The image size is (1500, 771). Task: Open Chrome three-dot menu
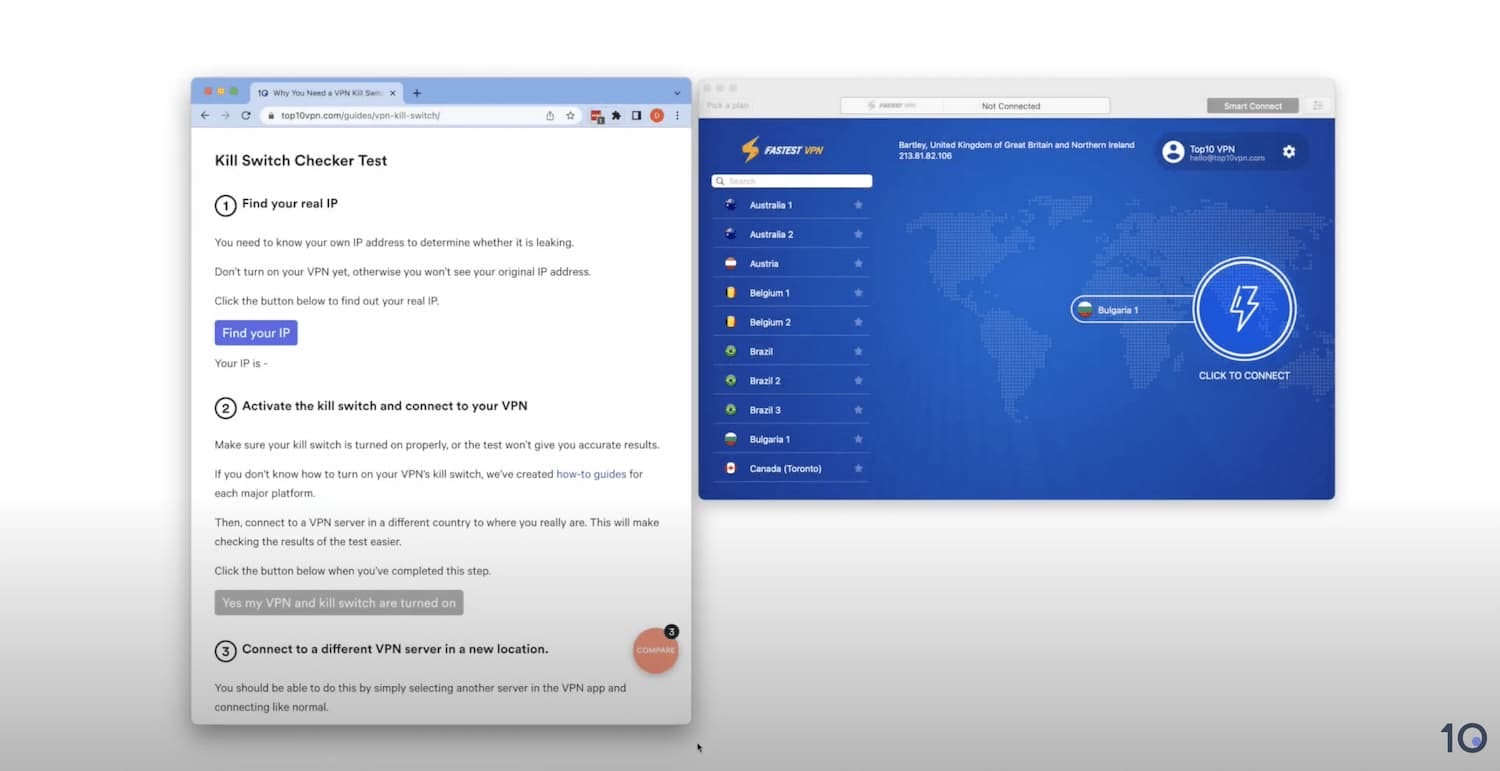pyautogui.click(x=677, y=116)
